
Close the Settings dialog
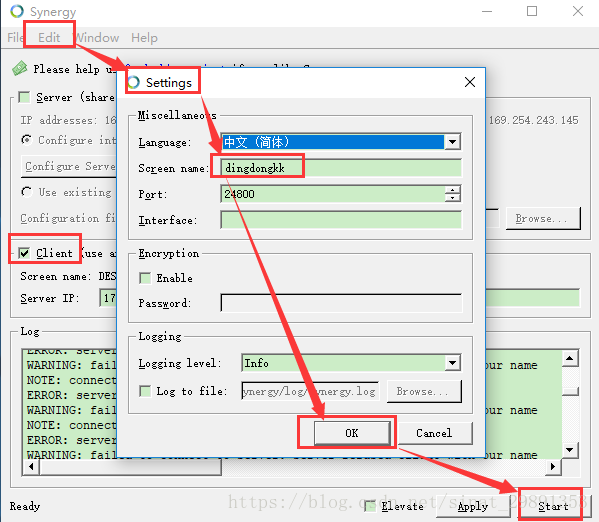click(x=469, y=82)
